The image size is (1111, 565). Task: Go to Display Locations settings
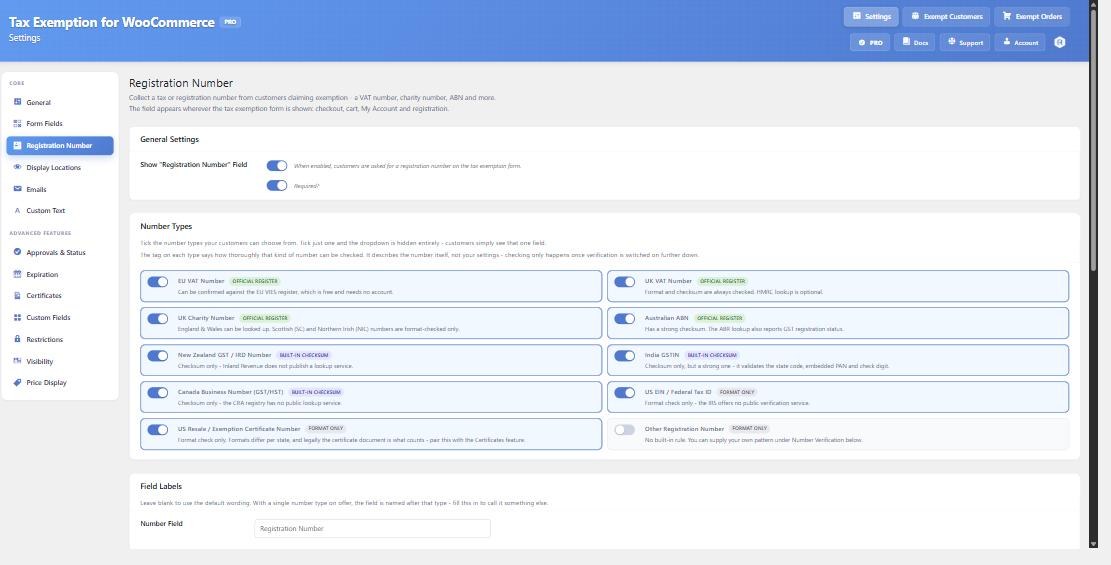(60, 167)
